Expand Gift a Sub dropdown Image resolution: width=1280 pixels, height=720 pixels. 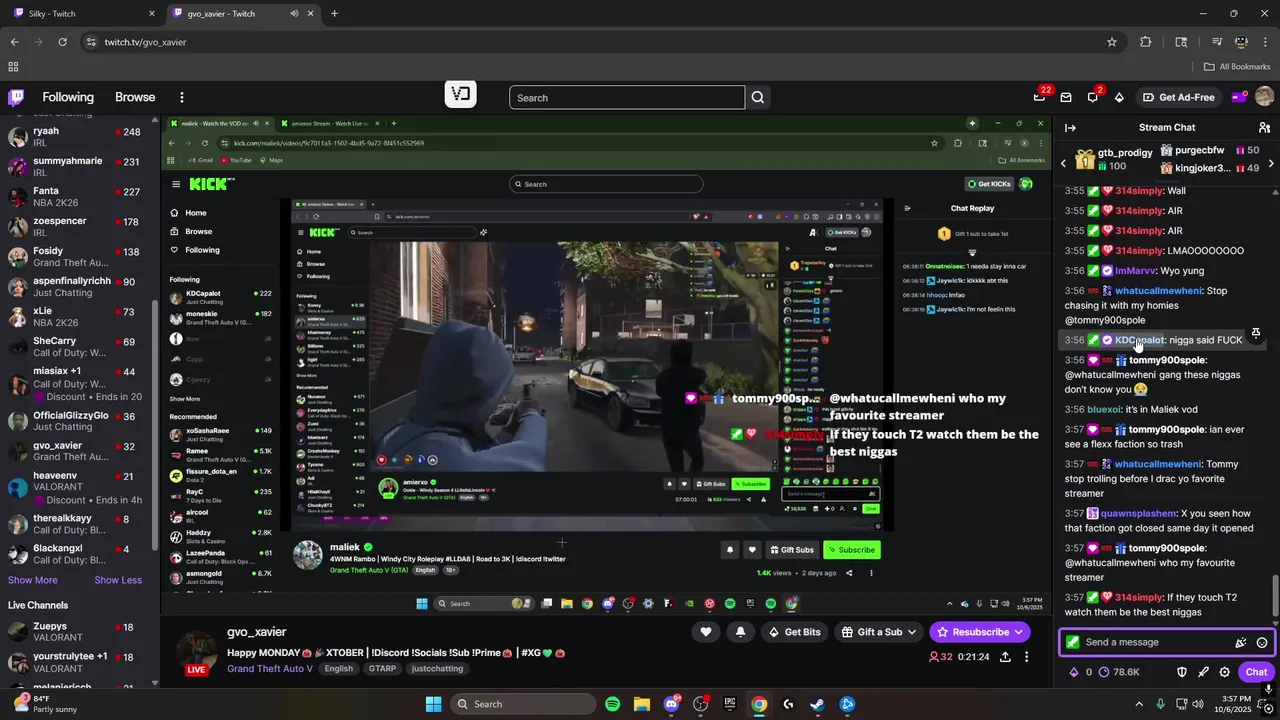(911, 632)
